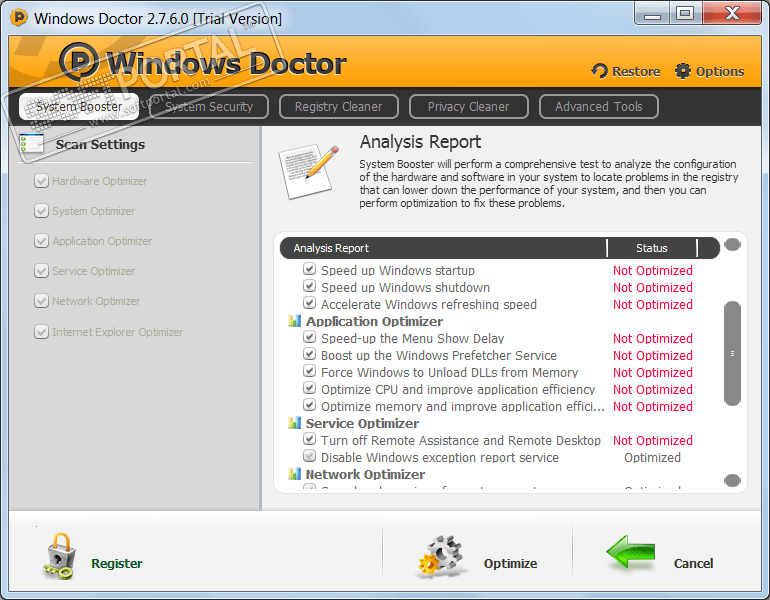The image size is (770, 600).
Task: Uncheck Speed up Windows shutdown
Action: [309, 286]
